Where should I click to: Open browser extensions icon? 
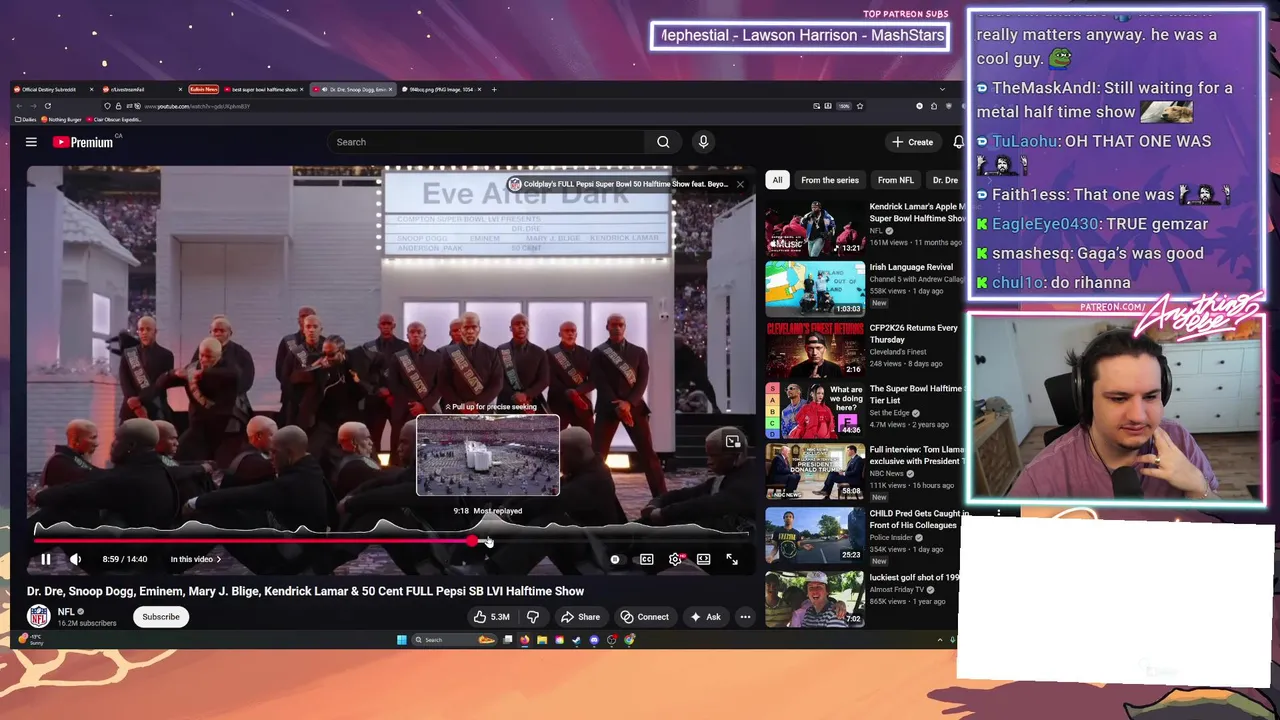932,106
